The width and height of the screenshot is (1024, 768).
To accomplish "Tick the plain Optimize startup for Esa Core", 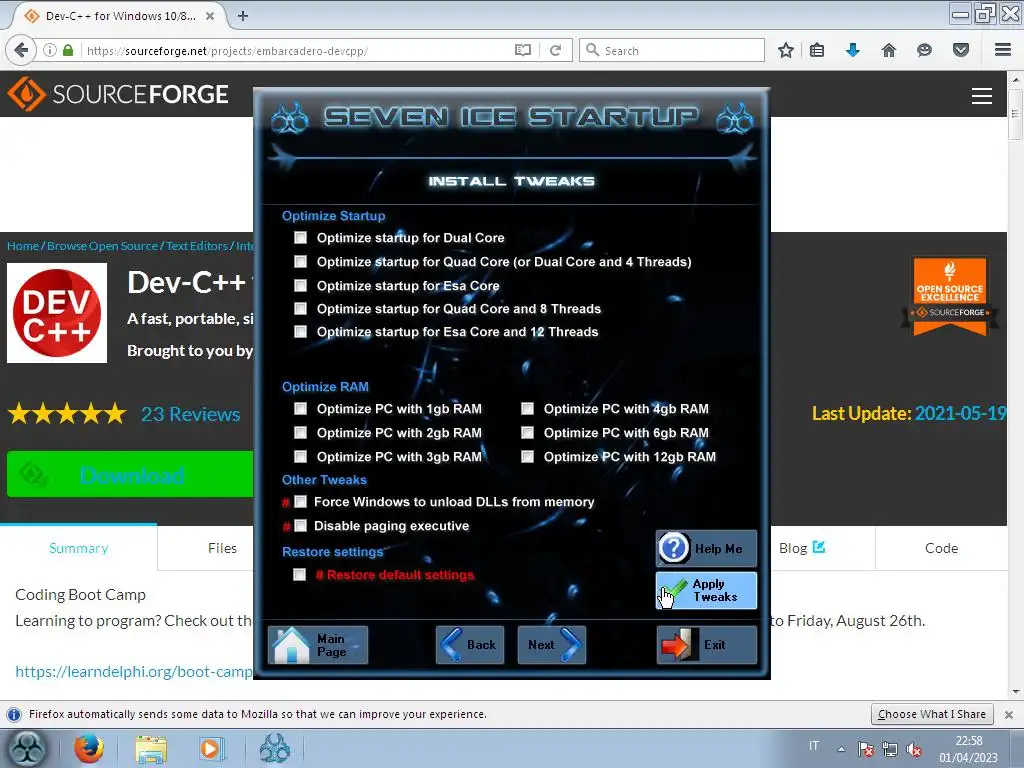I will pyautogui.click(x=300, y=285).
